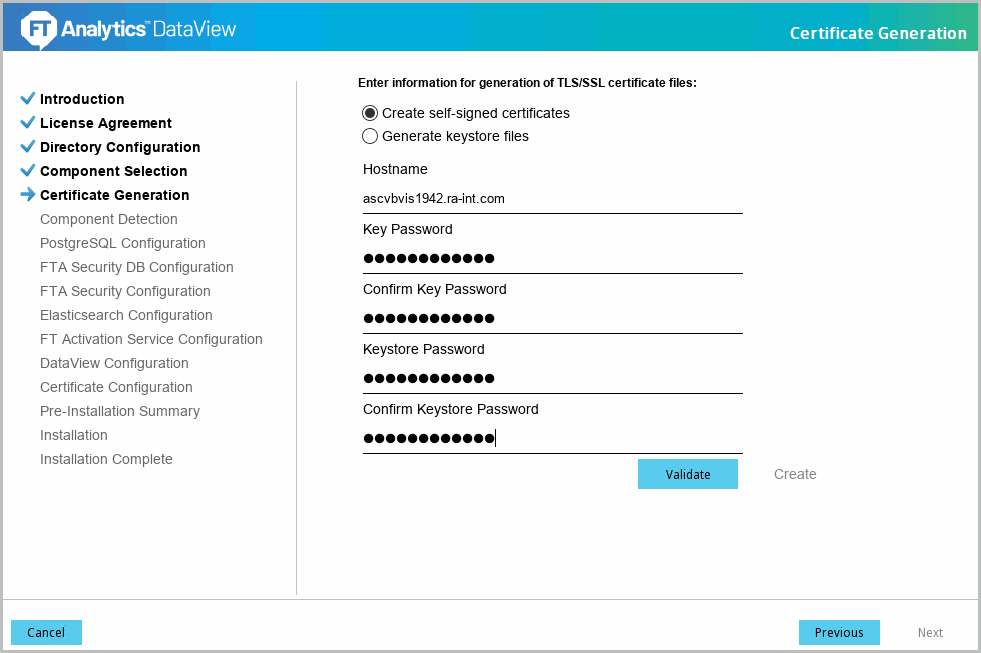Click the Next button
Image resolution: width=981 pixels, height=653 pixels.
pyautogui.click(x=930, y=632)
